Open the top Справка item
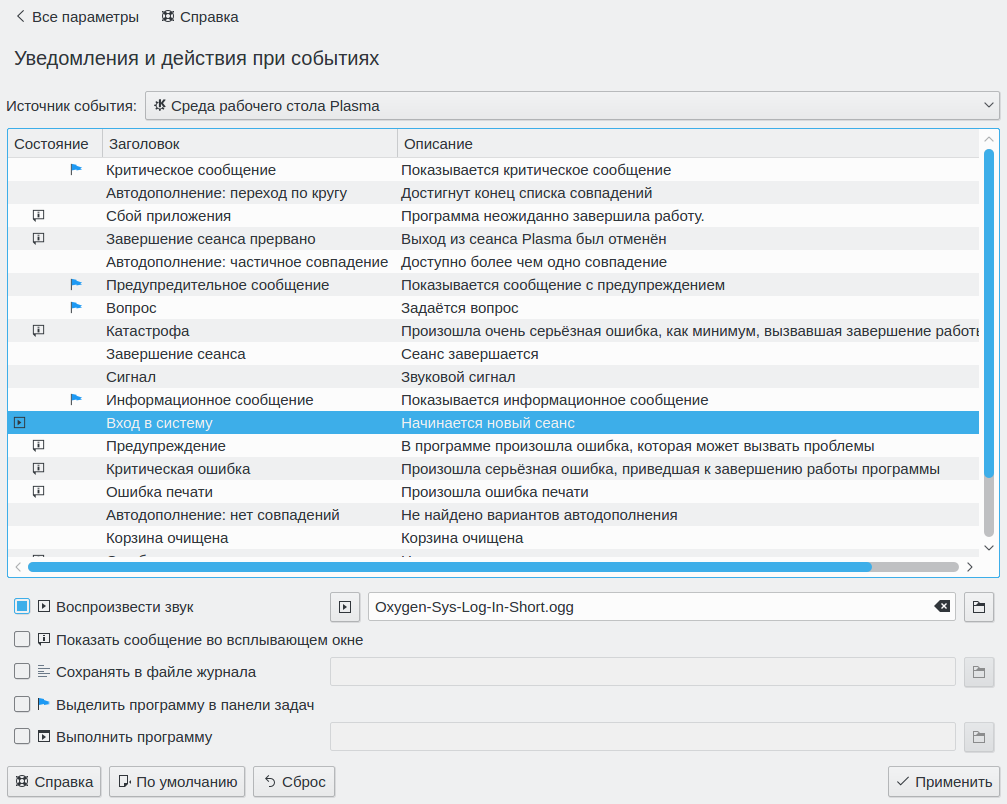Screen dimensions: 1007x804 200,17
